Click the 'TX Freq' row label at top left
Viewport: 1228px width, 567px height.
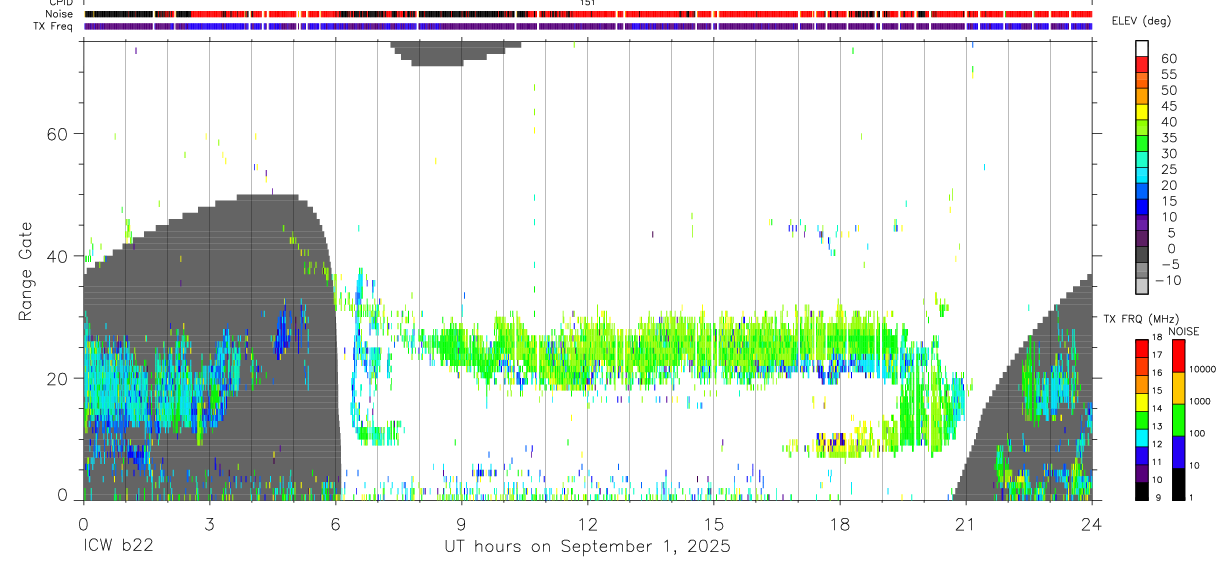[x=54, y=26]
